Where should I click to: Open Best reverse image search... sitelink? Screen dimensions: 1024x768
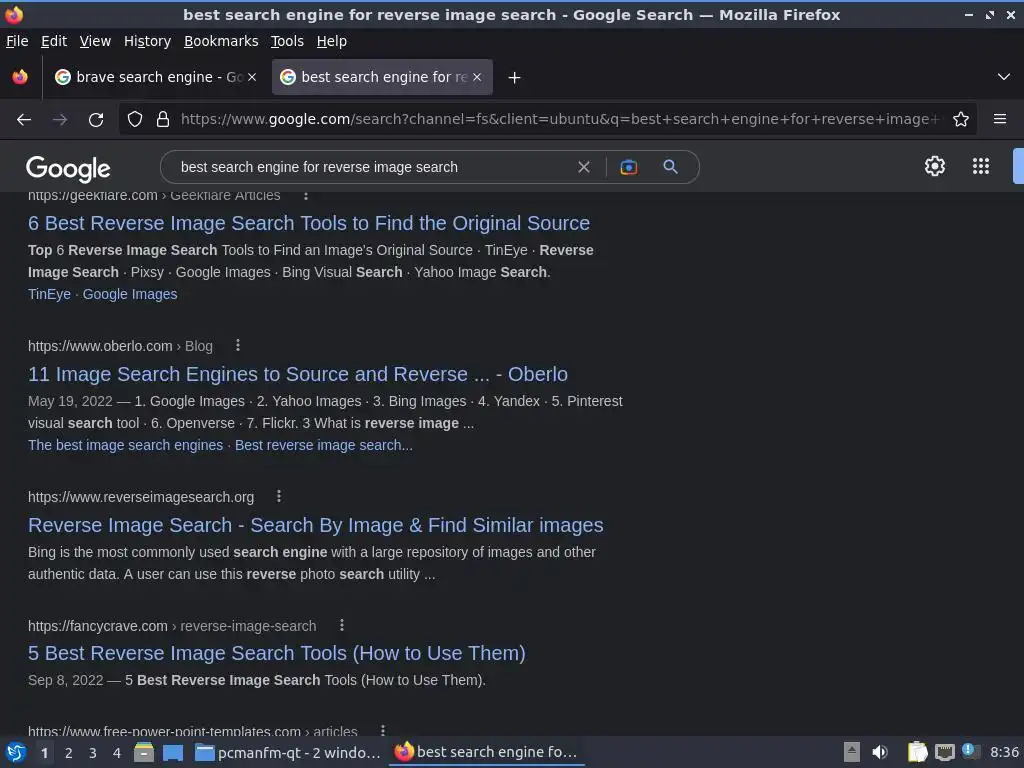pyautogui.click(x=324, y=445)
